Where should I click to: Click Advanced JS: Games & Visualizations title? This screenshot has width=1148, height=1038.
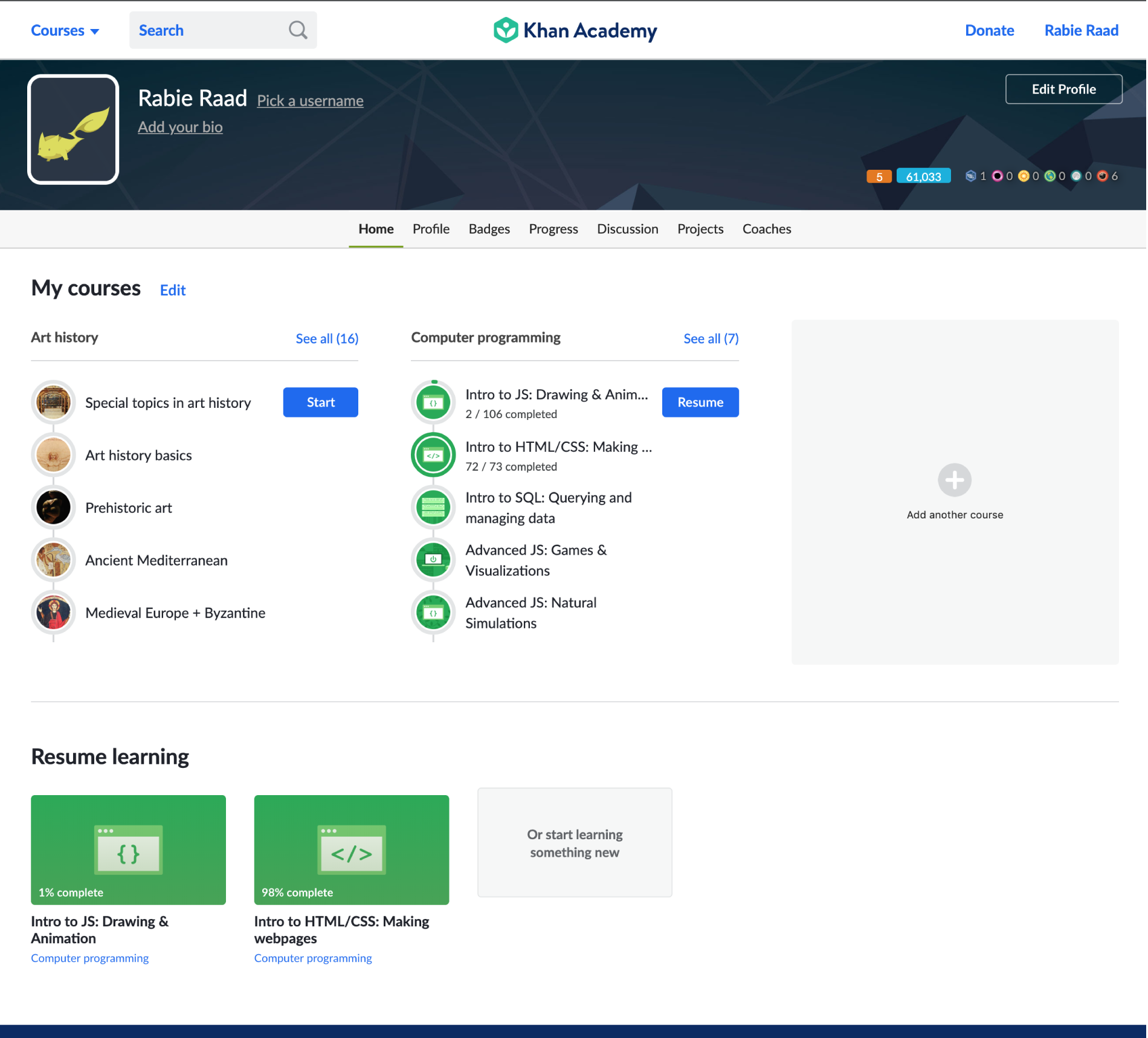[x=536, y=560]
